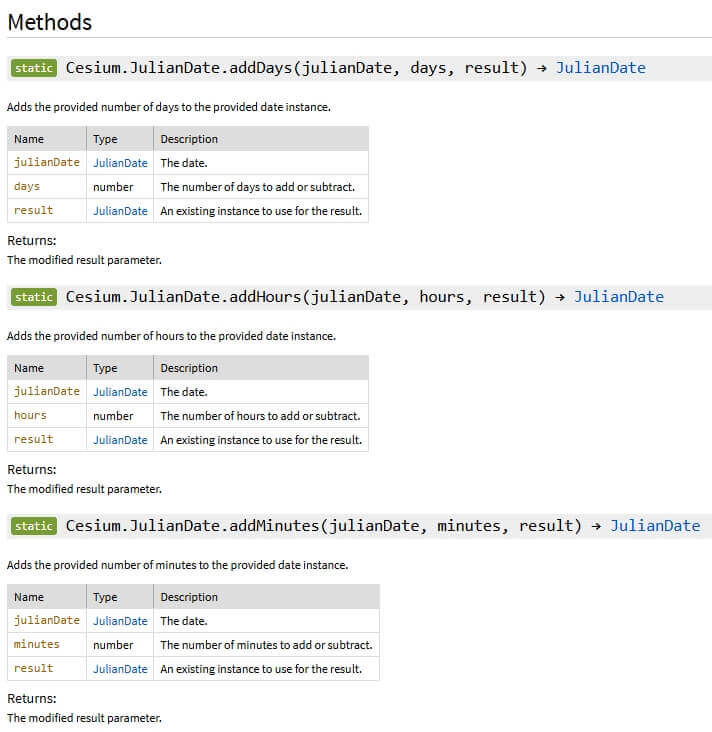Click 'result' parameter name in addMinutes table
This screenshot has height=732, width=712.
pos(34,669)
